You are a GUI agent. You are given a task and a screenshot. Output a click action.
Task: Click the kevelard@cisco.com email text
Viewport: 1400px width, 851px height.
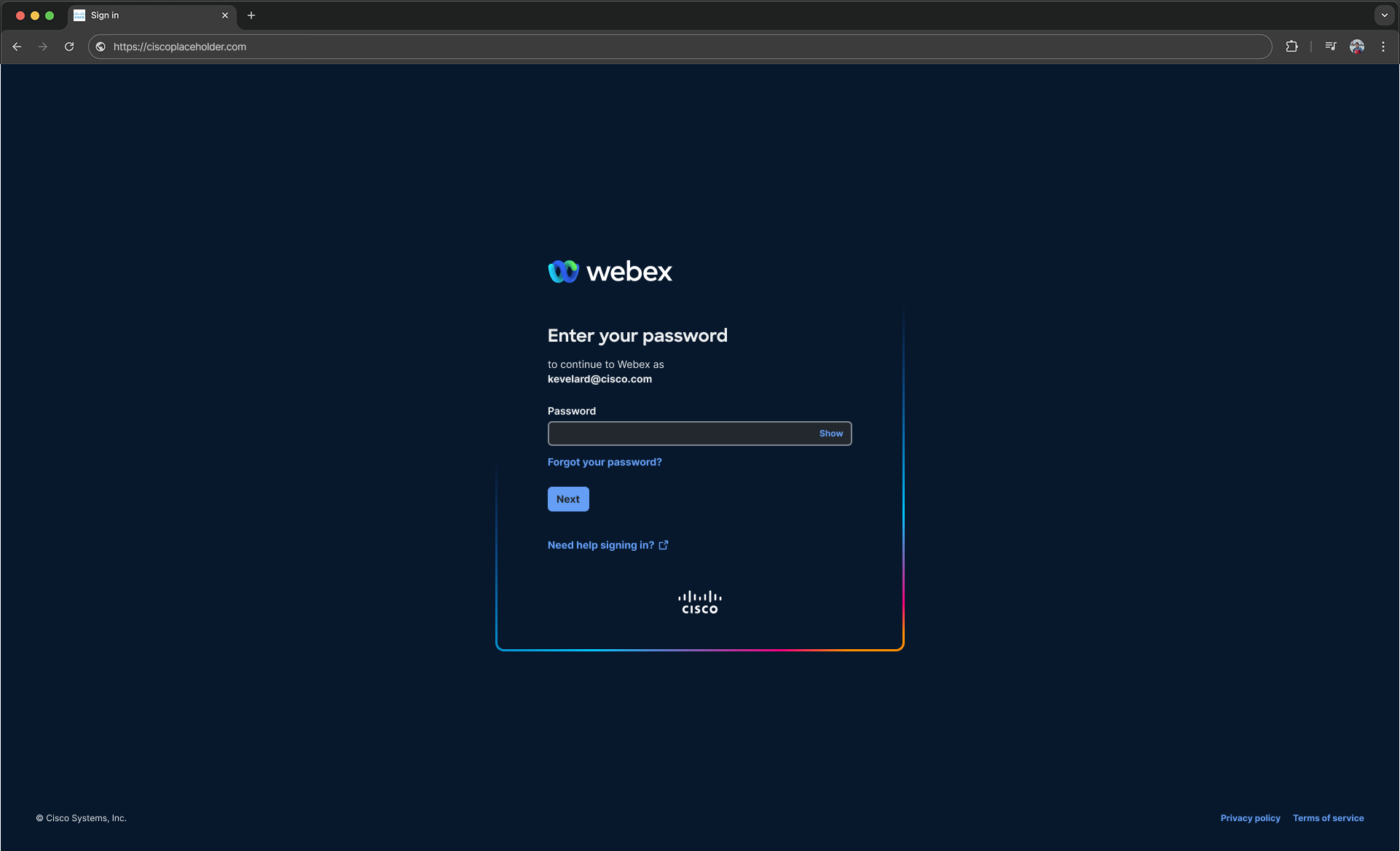click(599, 379)
